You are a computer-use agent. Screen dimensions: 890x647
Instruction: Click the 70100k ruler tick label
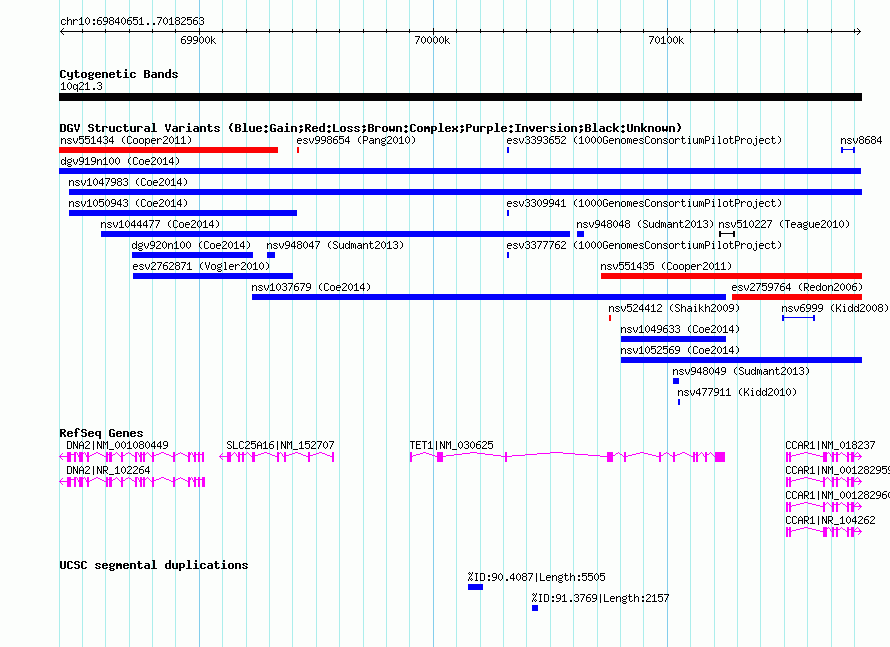[666, 40]
